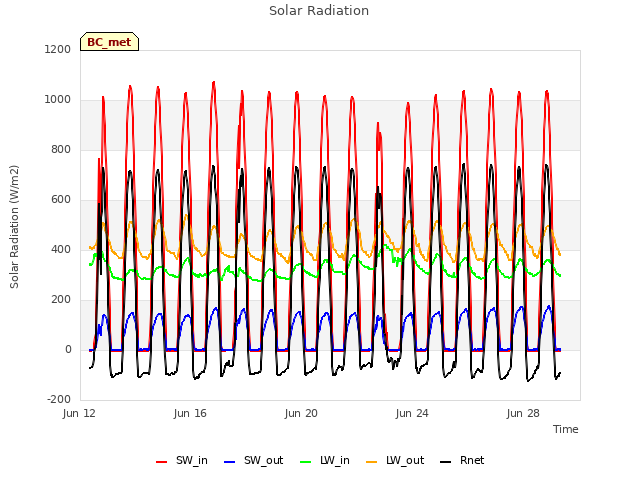Toggle the Rnet legend entry
Image resolution: width=640 pixels, height=480 pixels.
click(462, 460)
